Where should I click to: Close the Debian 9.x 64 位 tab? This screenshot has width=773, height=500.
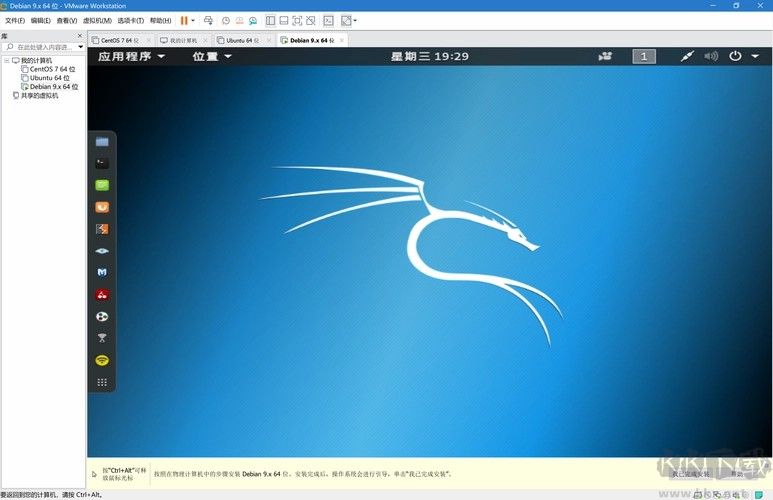pyautogui.click(x=342, y=40)
